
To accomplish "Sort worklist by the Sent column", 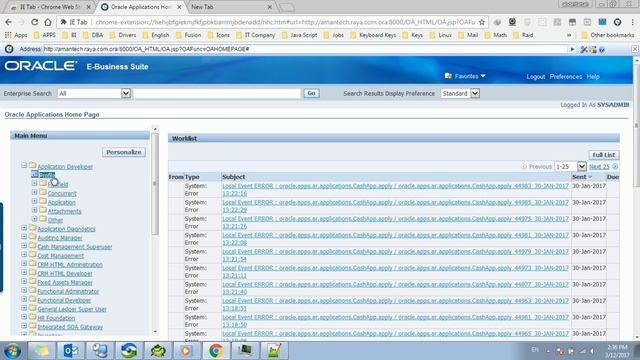I will pyautogui.click(x=582, y=177).
